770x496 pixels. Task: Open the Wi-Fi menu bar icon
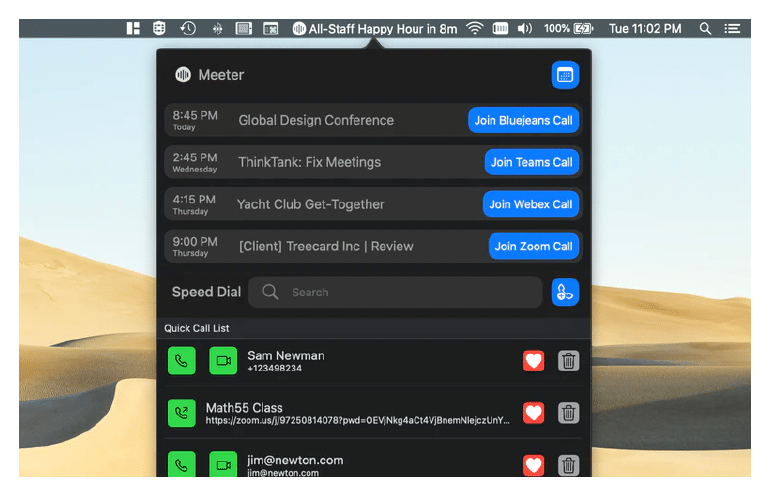(475, 28)
